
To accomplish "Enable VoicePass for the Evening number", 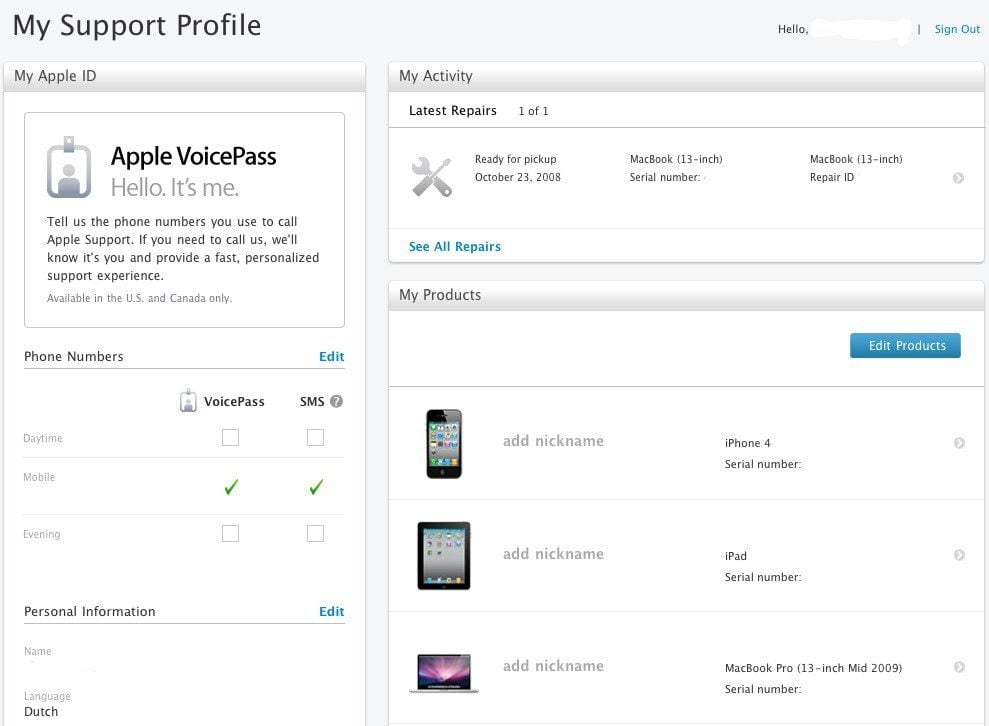I will [x=231, y=534].
